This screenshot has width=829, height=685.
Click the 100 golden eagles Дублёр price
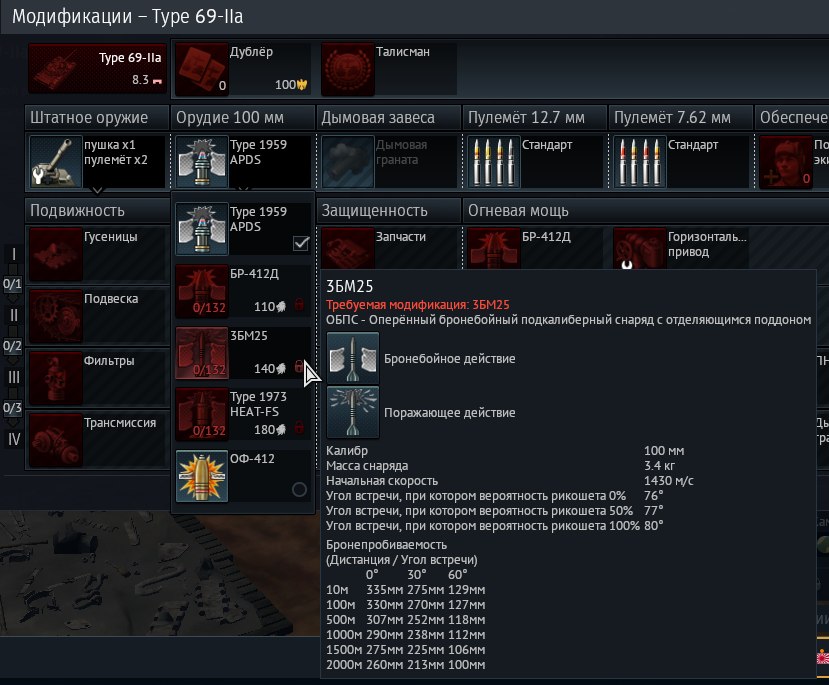[291, 85]
